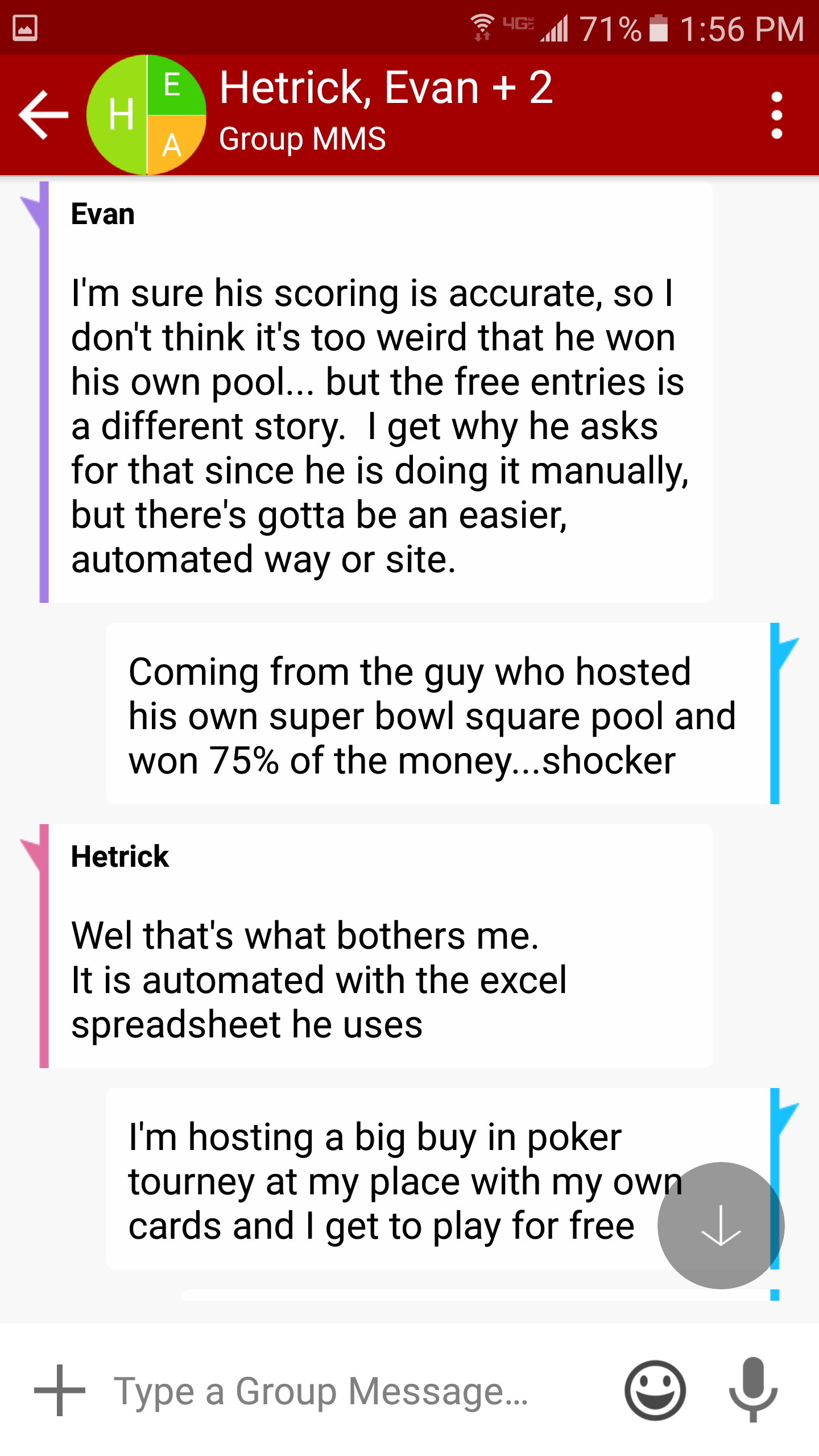This screenshot has height=1456, width=819.
Task: Tap the 1:56 PM clock in status bar
Action: pyautogui.click(x=742, y=28)
